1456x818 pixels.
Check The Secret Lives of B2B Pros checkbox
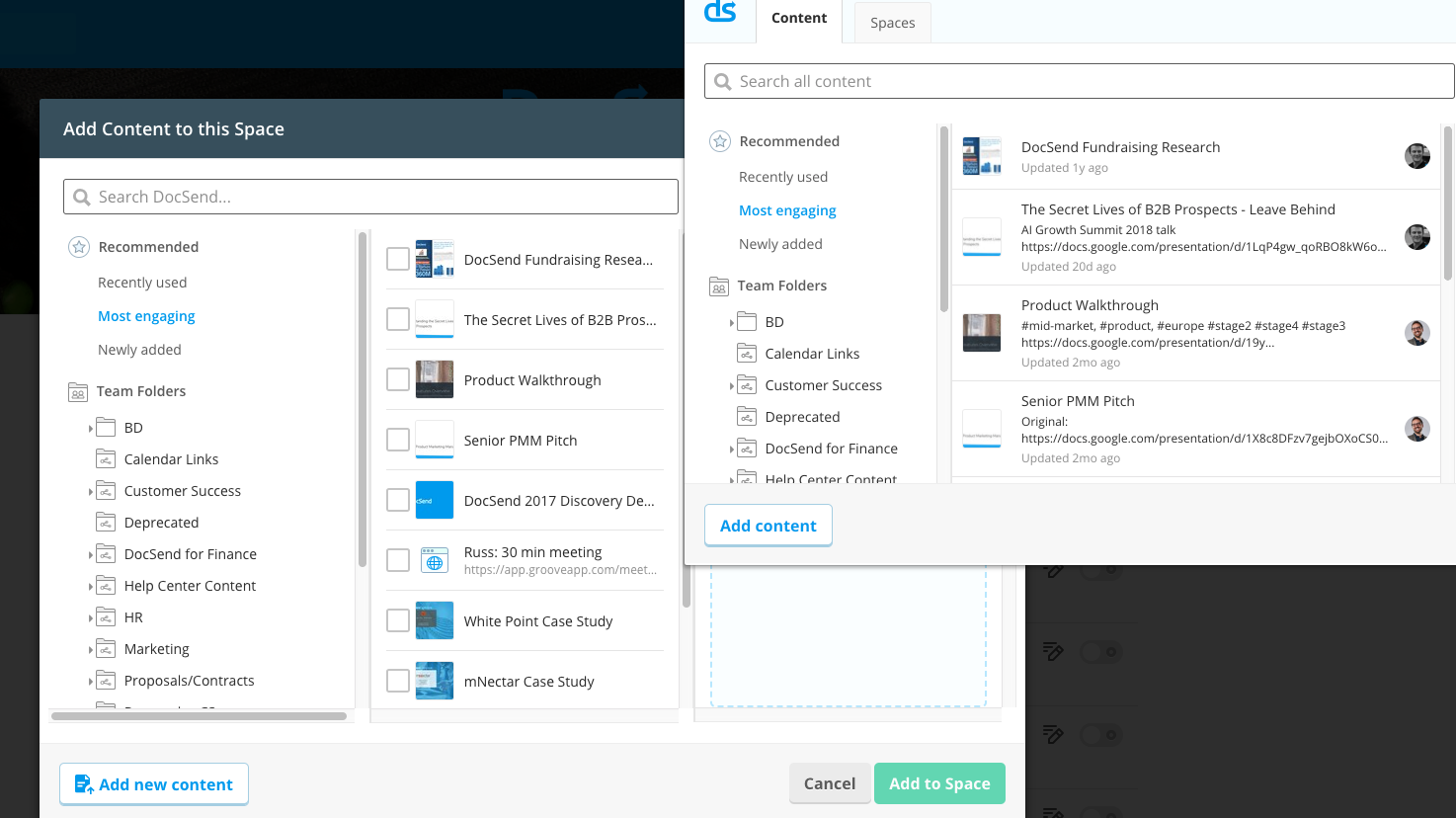click(x=398, y=319)
